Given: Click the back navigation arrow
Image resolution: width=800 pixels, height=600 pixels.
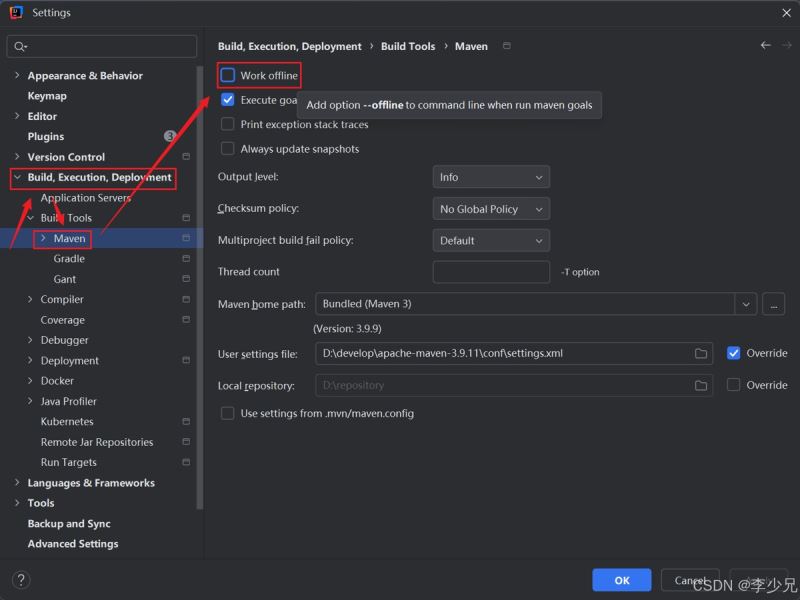Looking at the screenshot, I should tap(766, 46).
